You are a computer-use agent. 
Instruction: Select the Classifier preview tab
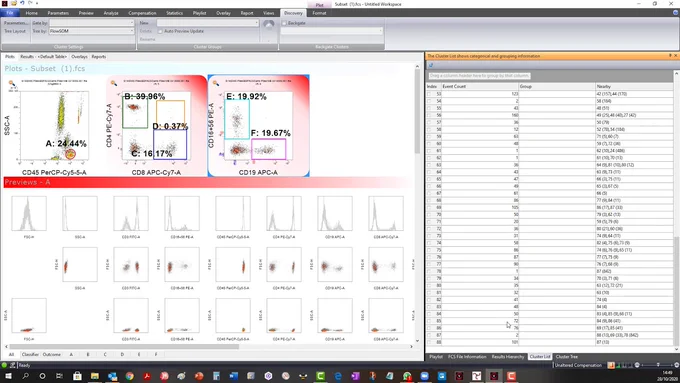click(x=30, y=354)
